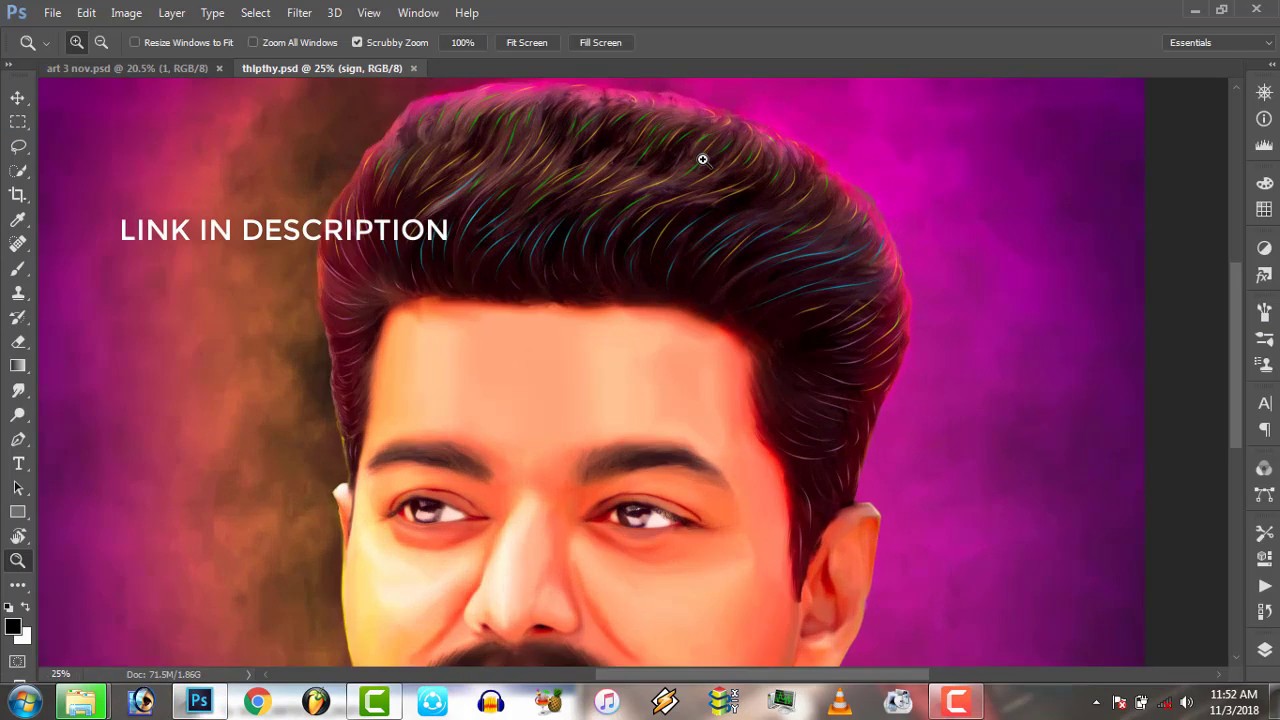Open the Histogram panel icon
The height and width of the screenshot is (720, 1280).
(1264, 146)
